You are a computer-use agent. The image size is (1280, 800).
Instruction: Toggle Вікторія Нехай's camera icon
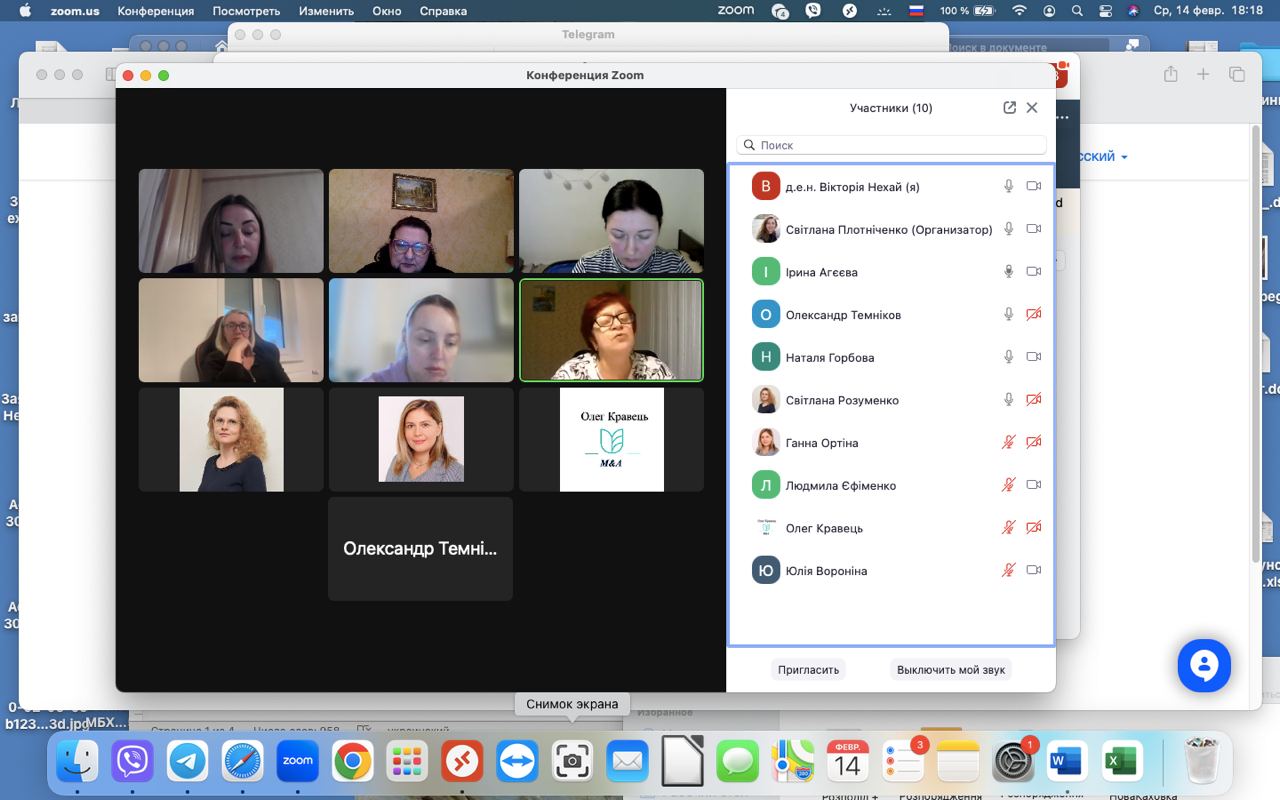pyautogui.click(x=1034, y=186)
